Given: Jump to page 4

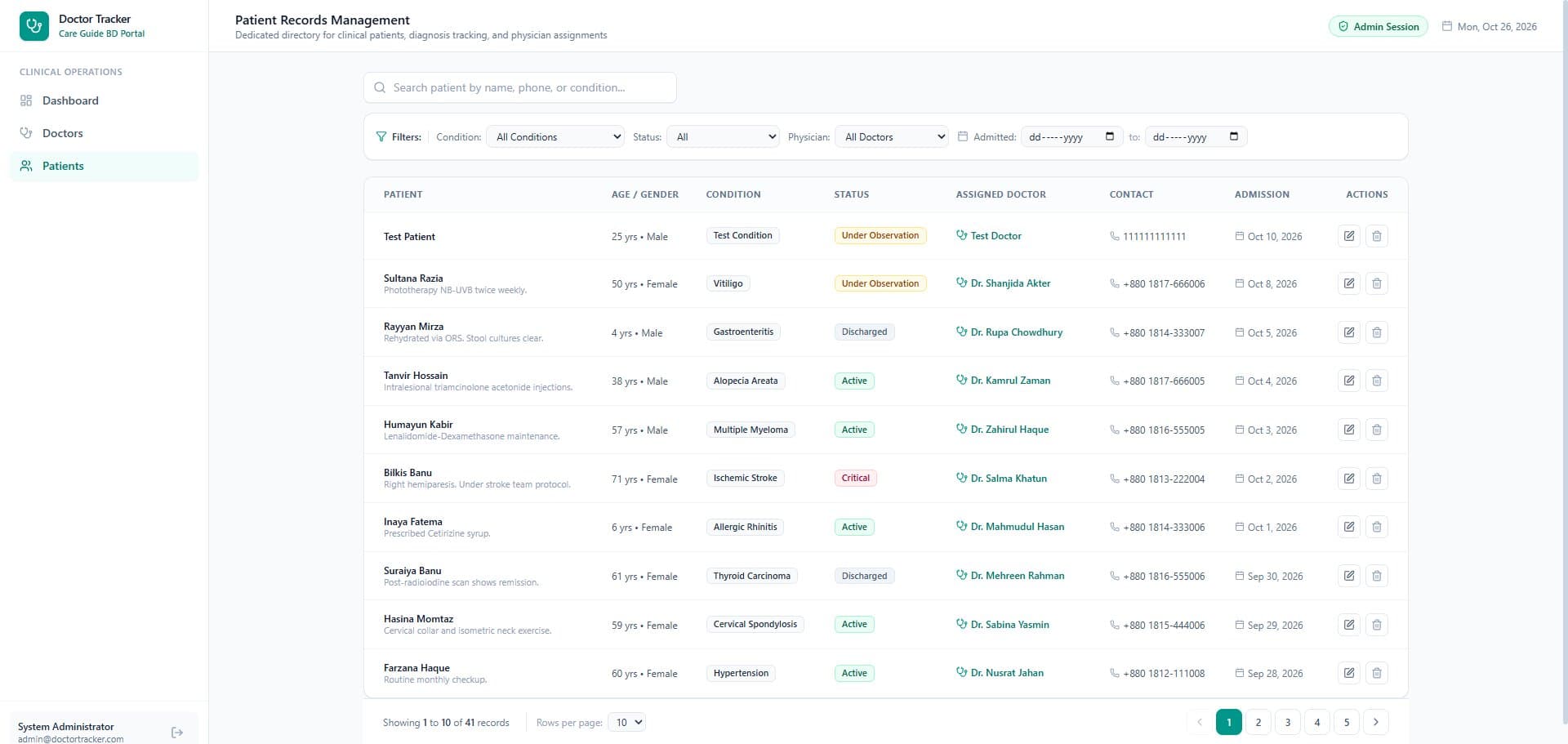Looking at the screenshot, I should click(1317, 722).
